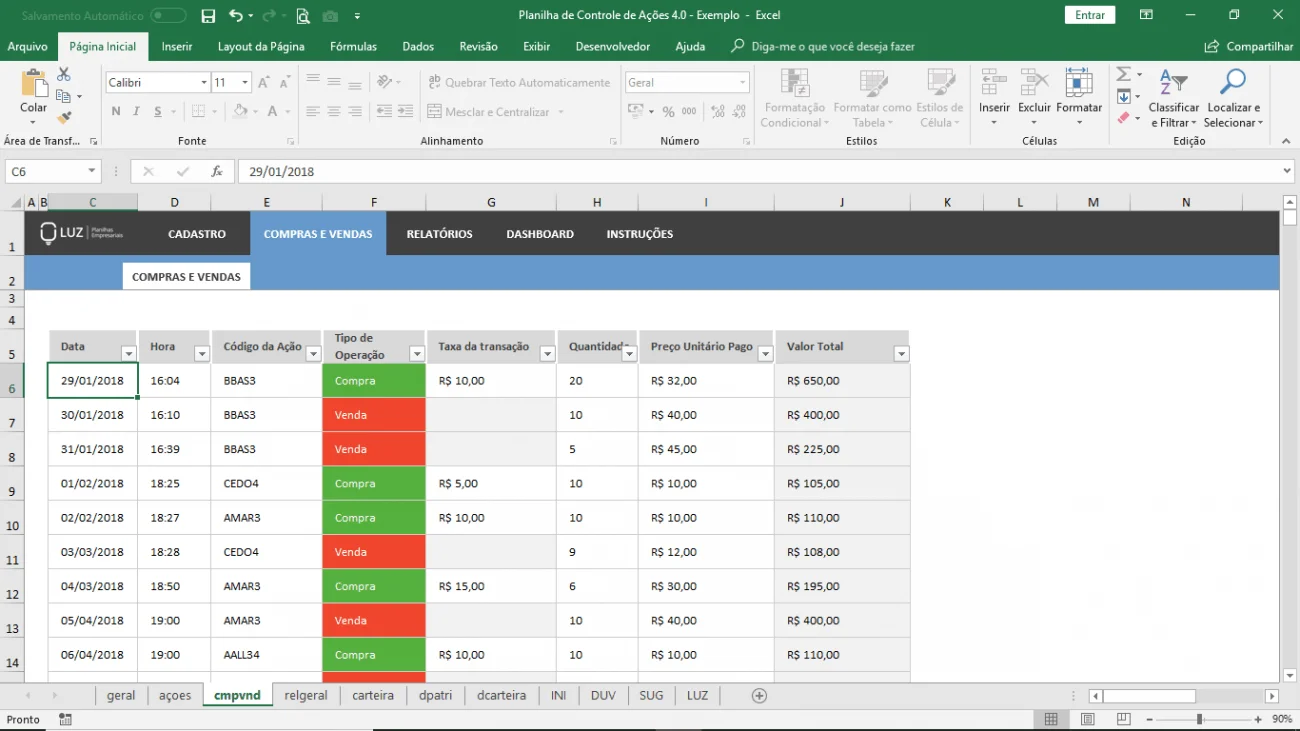Open the relgeral sheet tab

[306, 696]
